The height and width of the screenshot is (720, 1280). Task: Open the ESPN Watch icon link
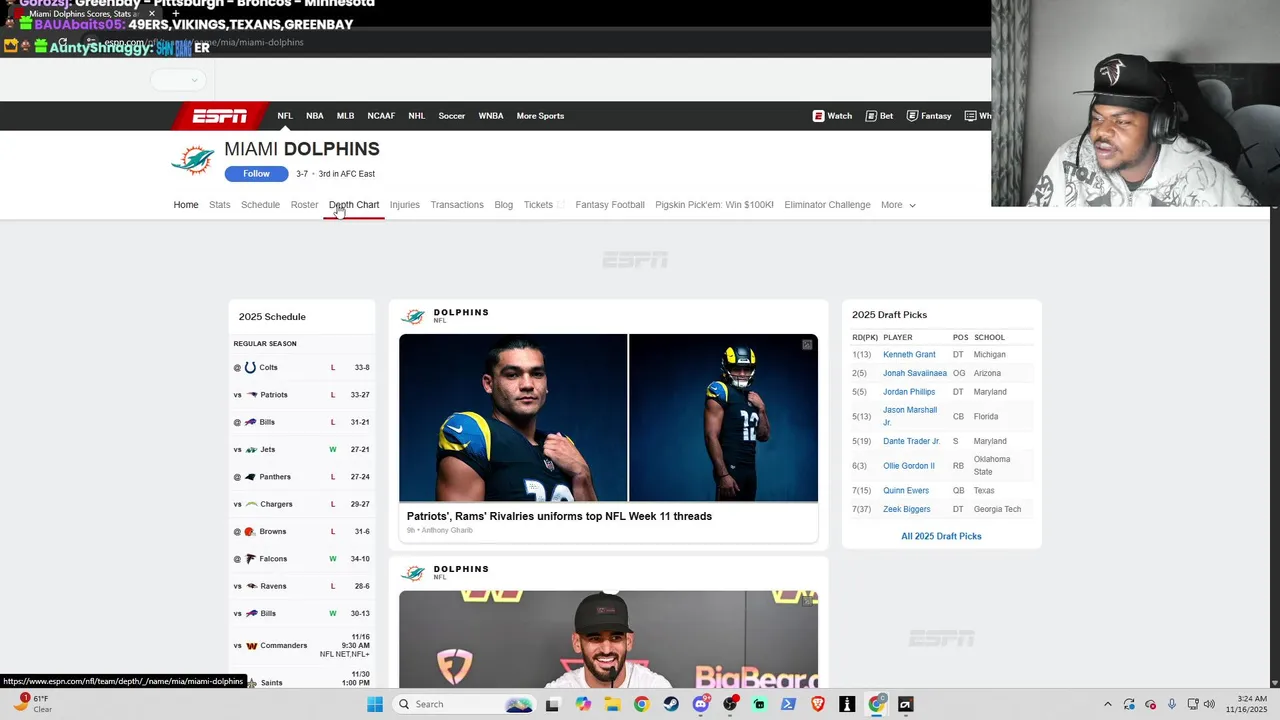(x=818, y=116)
